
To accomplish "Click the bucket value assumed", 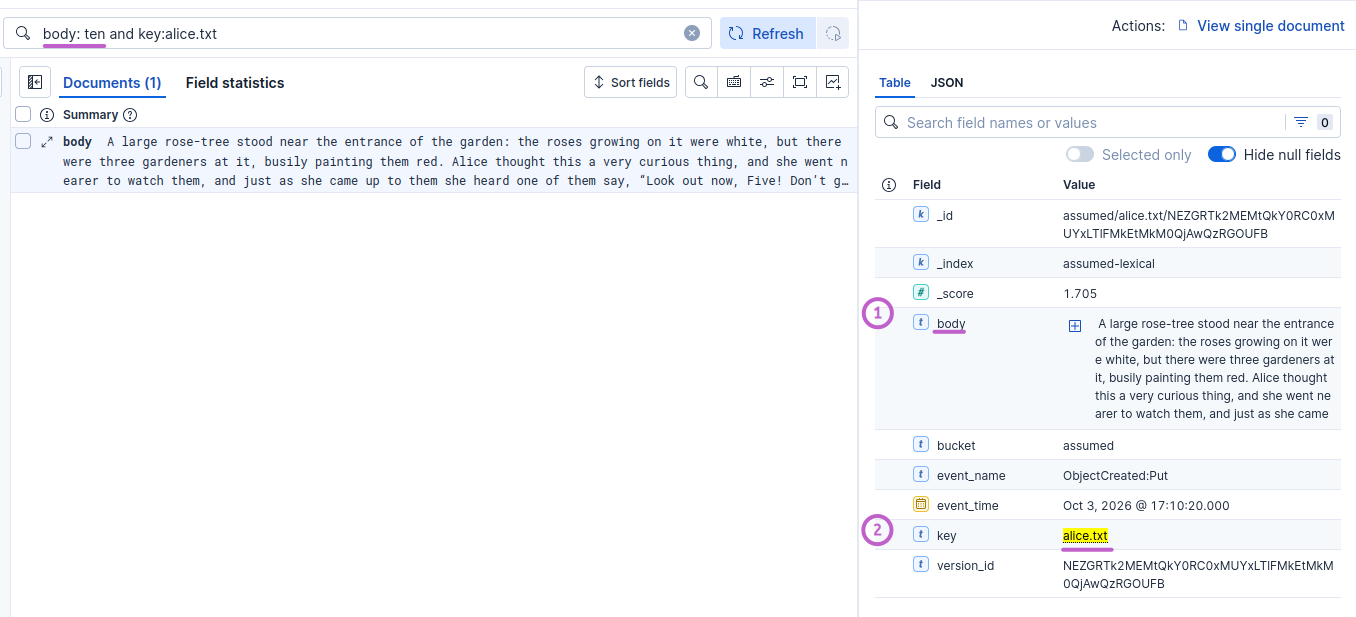I will (x=1088, y=445).
